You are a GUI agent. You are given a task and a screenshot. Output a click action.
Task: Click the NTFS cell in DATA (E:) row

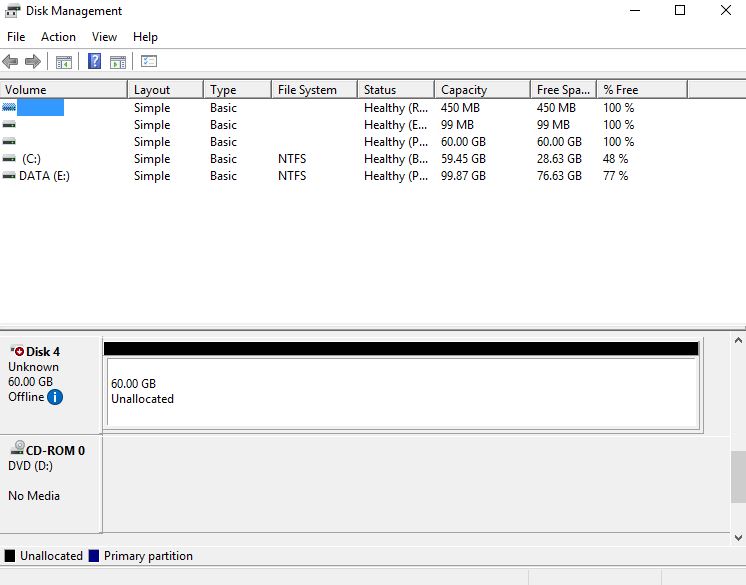tap(292, 176)
